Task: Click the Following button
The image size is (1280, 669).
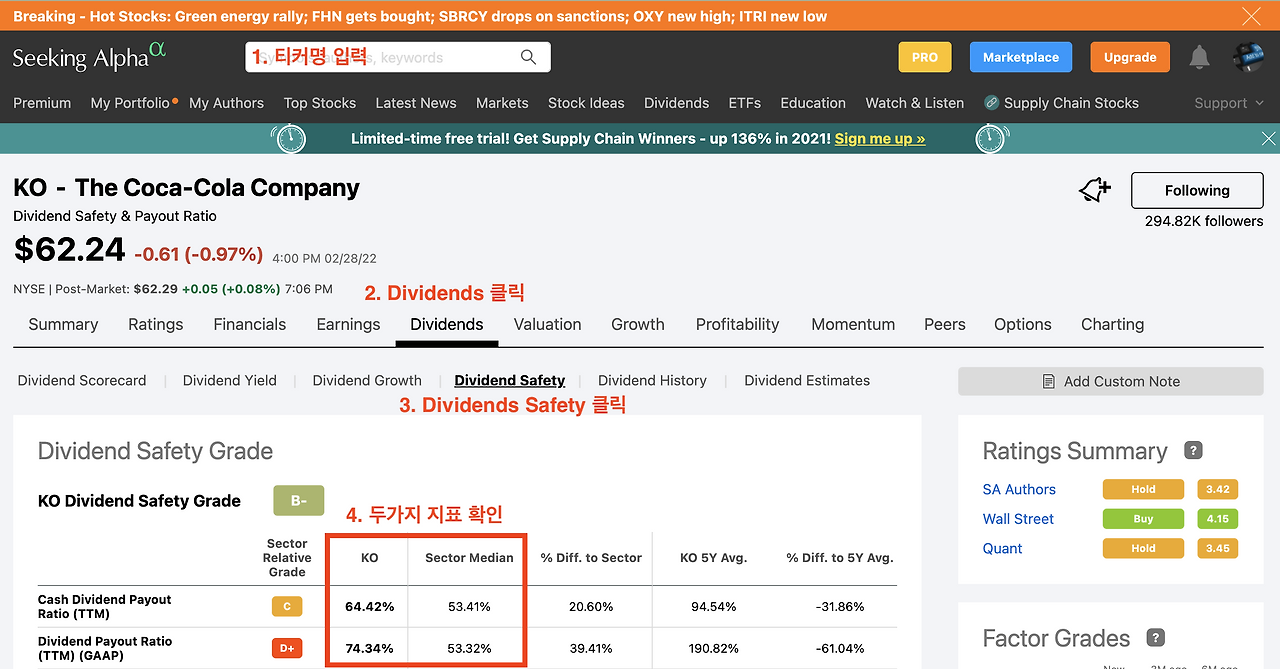Action: coord(1197,190)
